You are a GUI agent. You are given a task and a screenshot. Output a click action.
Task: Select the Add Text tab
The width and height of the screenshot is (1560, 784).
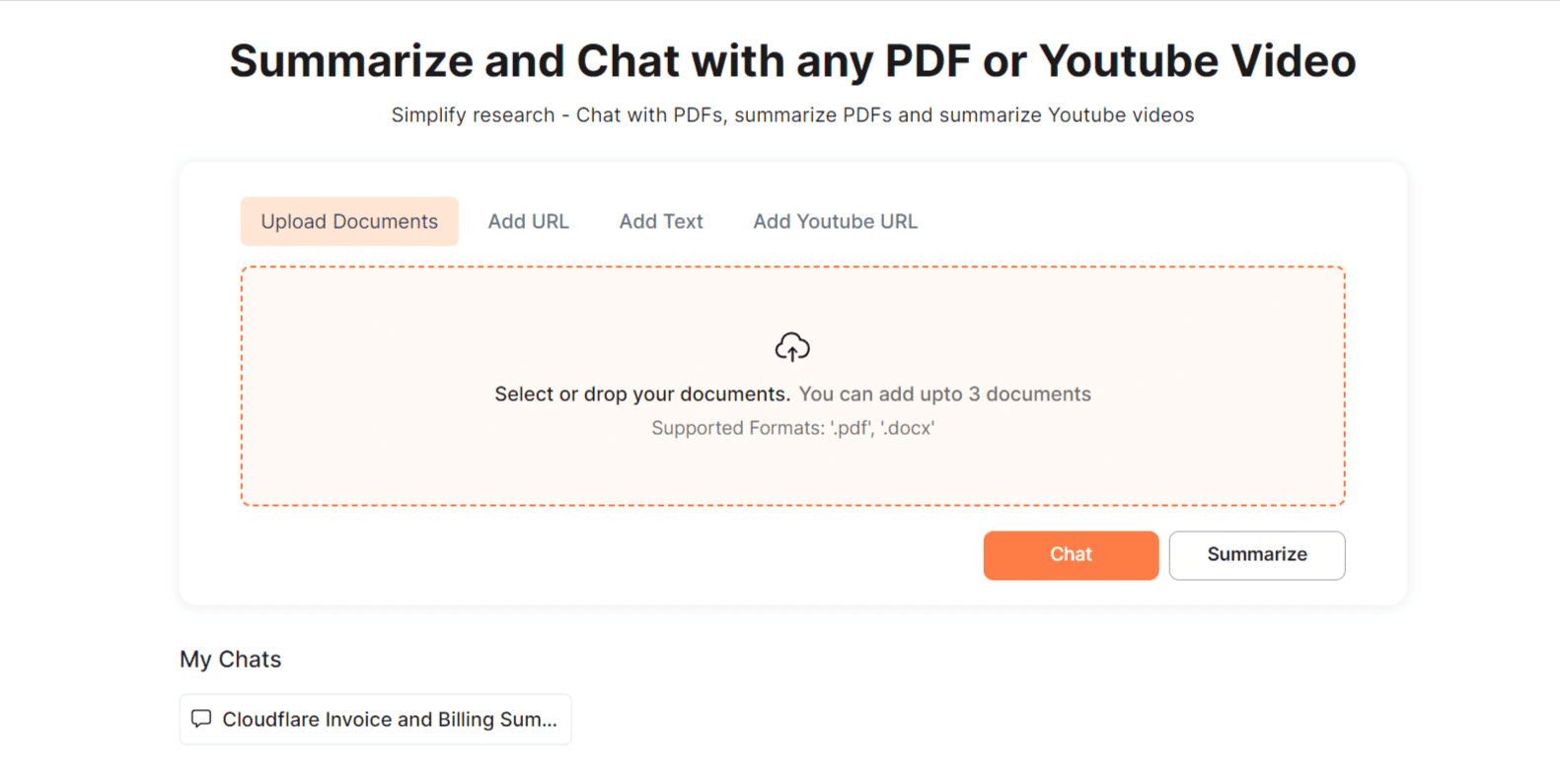(661, 222)
